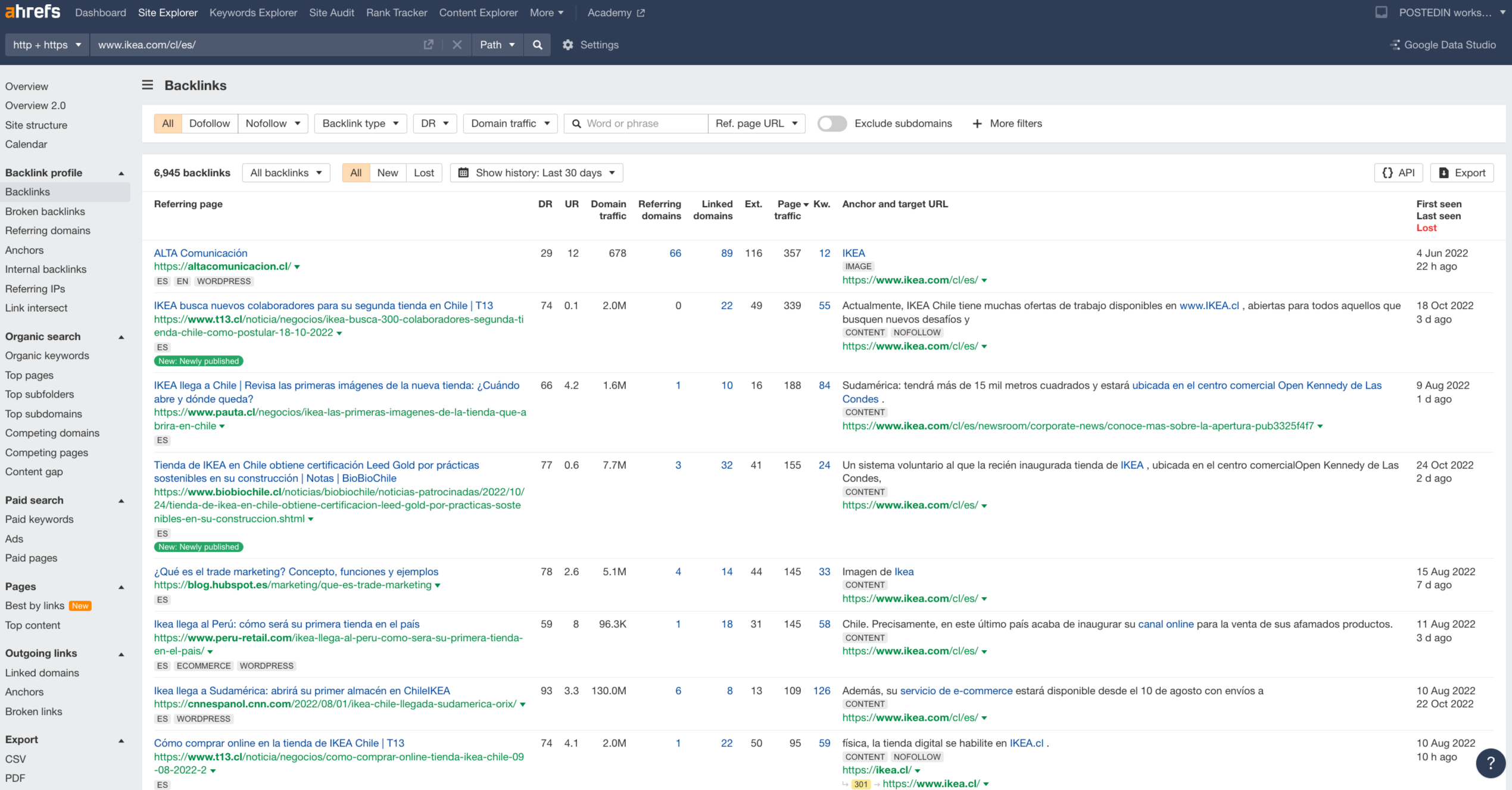Viewport: 1512px width, 790px height.
Task: Click the plus icon for More filters
Action: (x=977, y=123)
